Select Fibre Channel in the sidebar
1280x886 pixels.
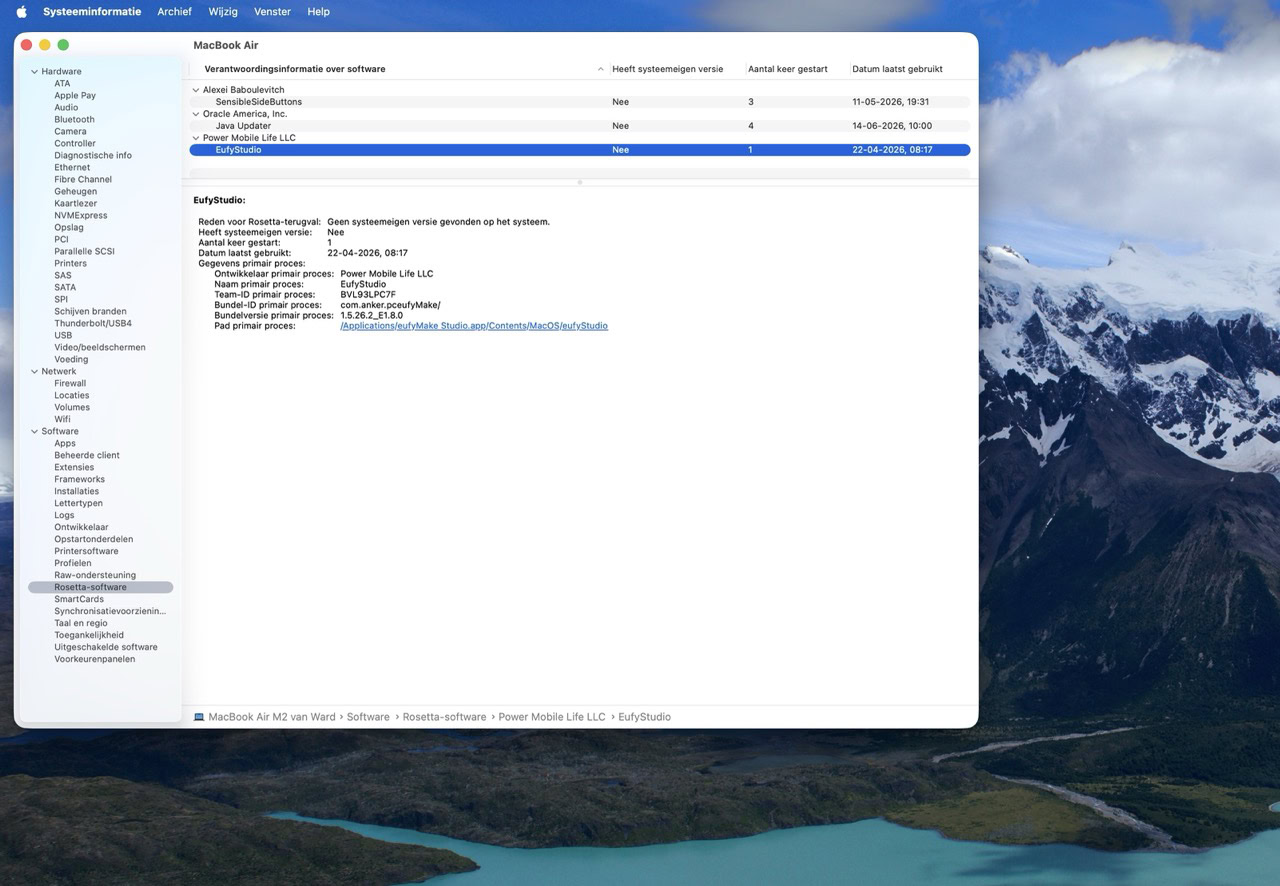tap(83, 180)
